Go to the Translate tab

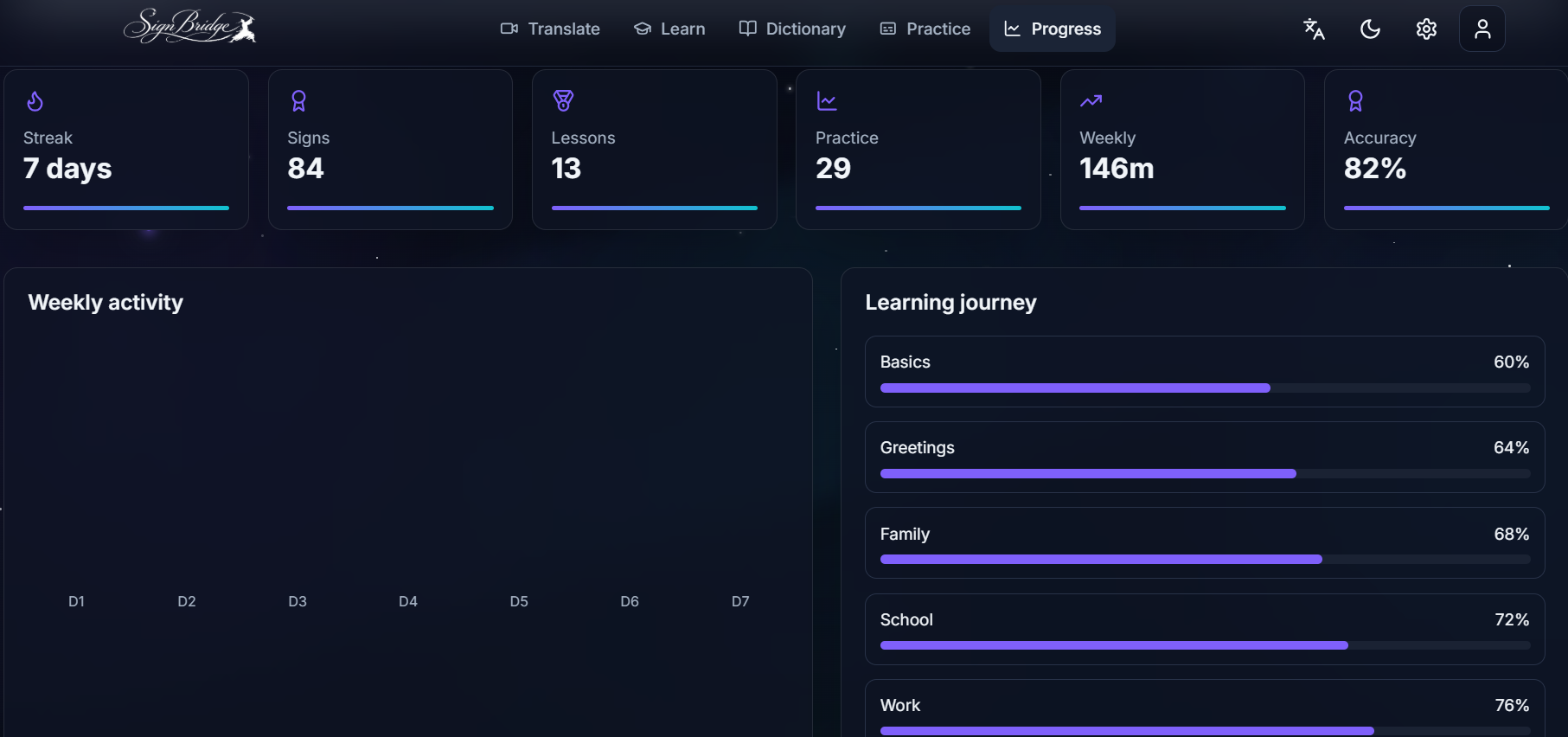[x=550, y=29]
